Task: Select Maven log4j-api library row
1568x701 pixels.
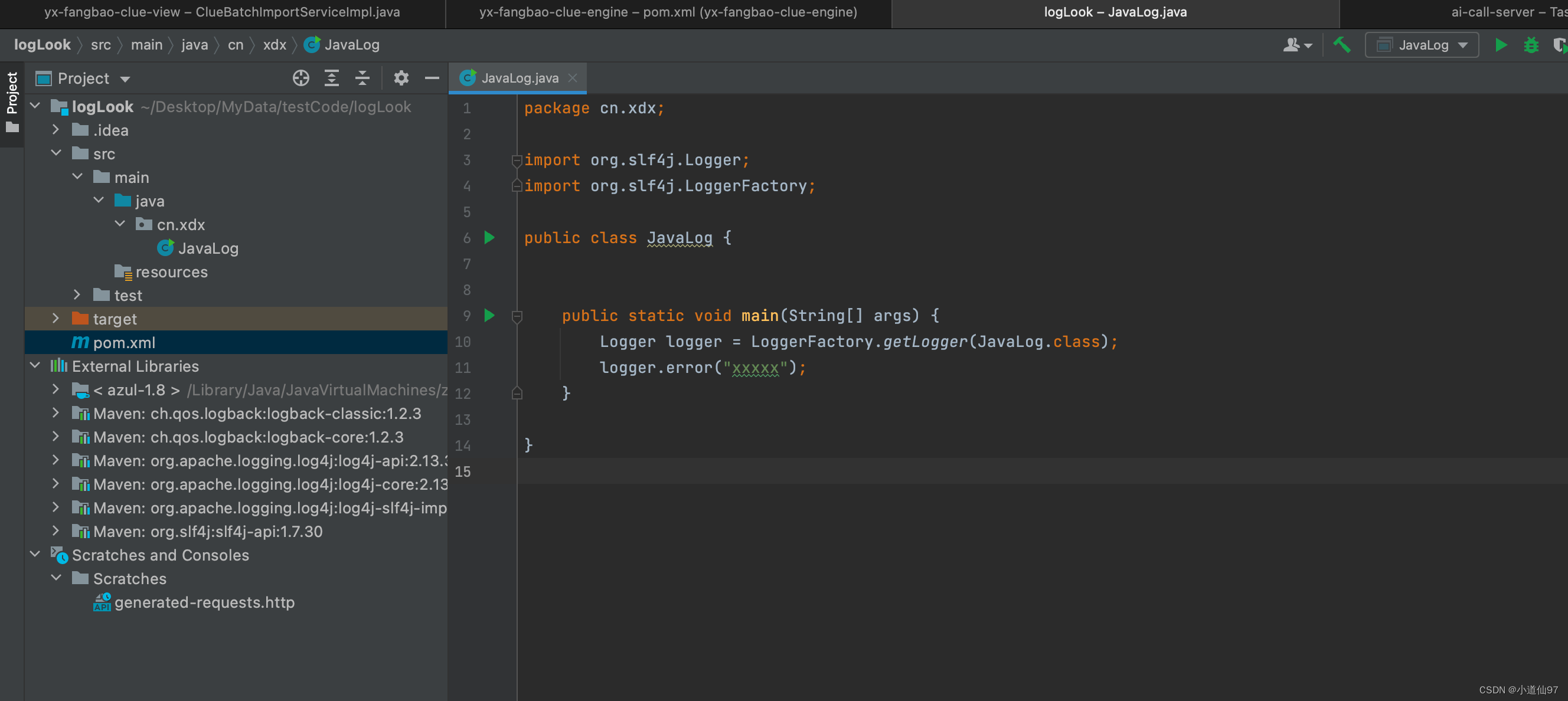Action: point(236,461)
